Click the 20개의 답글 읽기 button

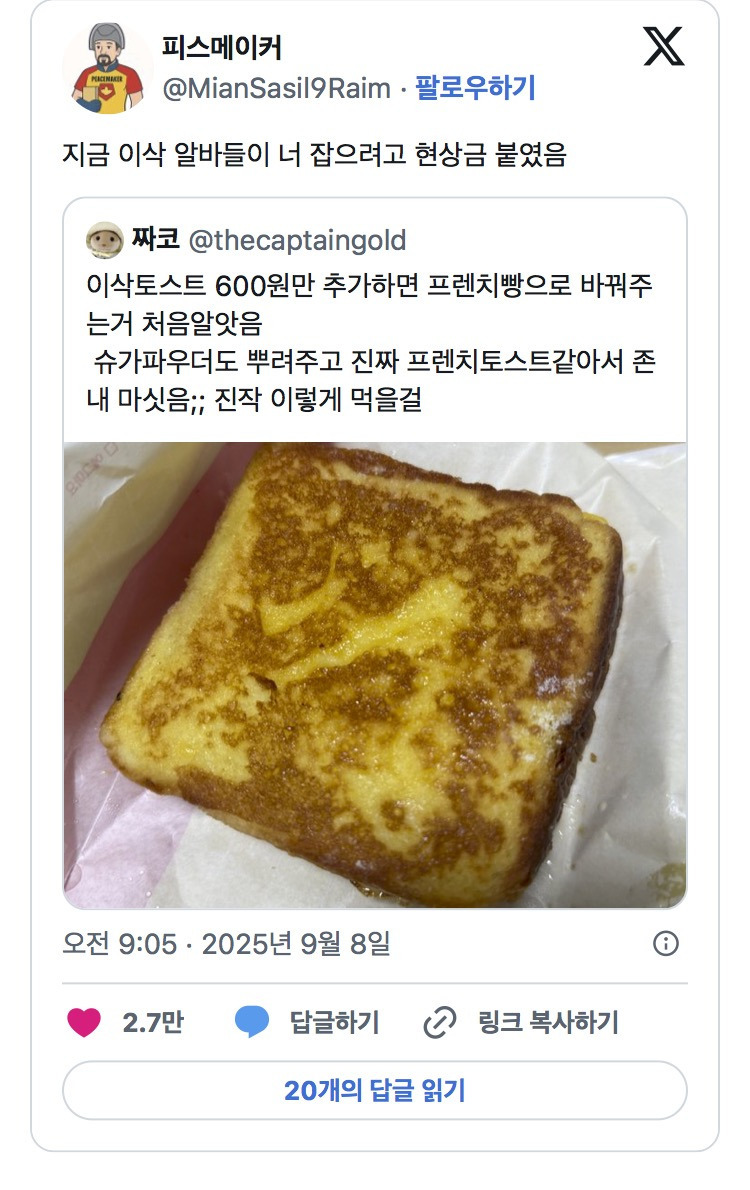click(x=375, y=1090)
